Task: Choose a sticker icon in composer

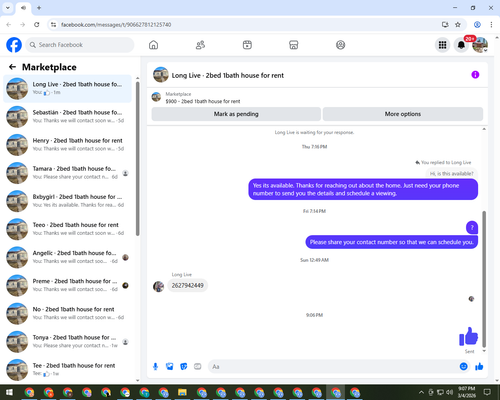Action: click(184, 367)
